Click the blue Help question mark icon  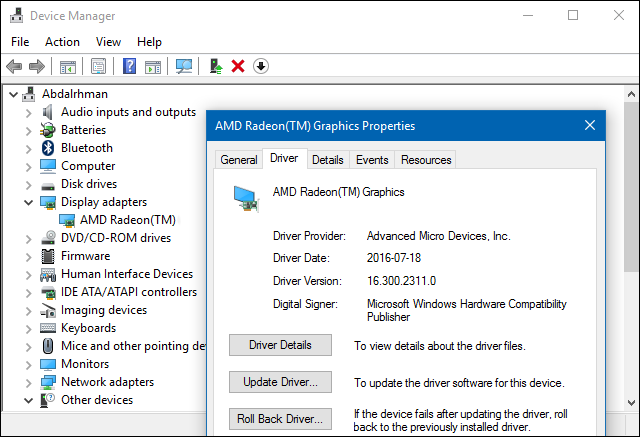129,66
